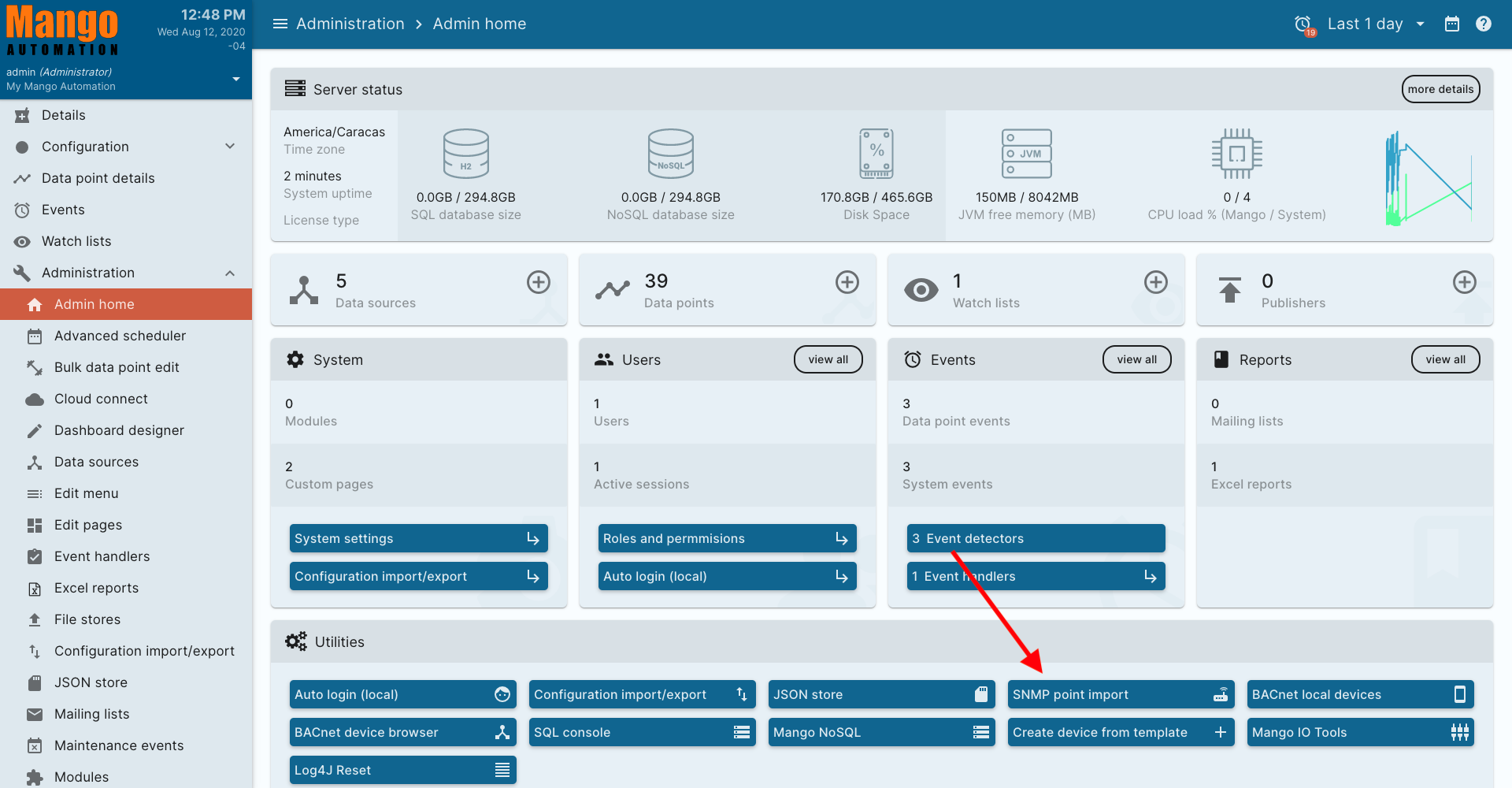Open Mailing lists in the sidebar
1512x788 pixels.
point(126,714)
